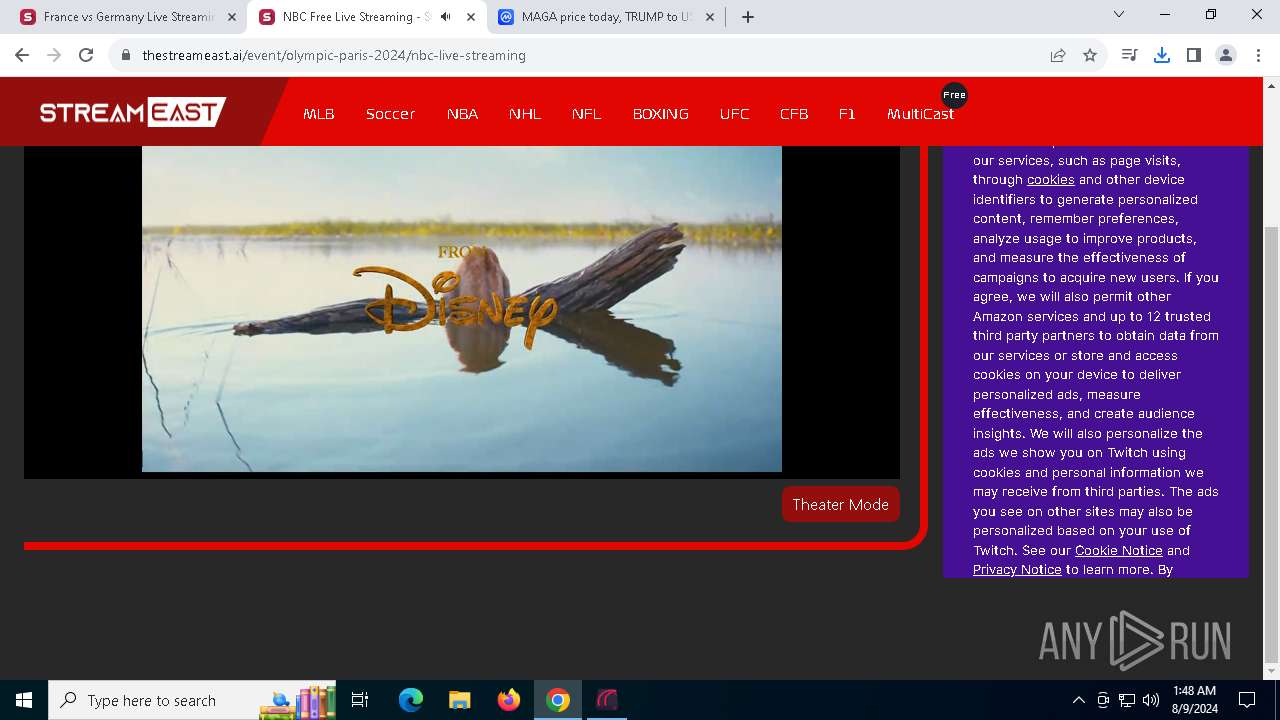Reload the page with the refresh icon
The height and width of the screenshot is (720, 1280).
pyautogui.click(x=86, y=55)
